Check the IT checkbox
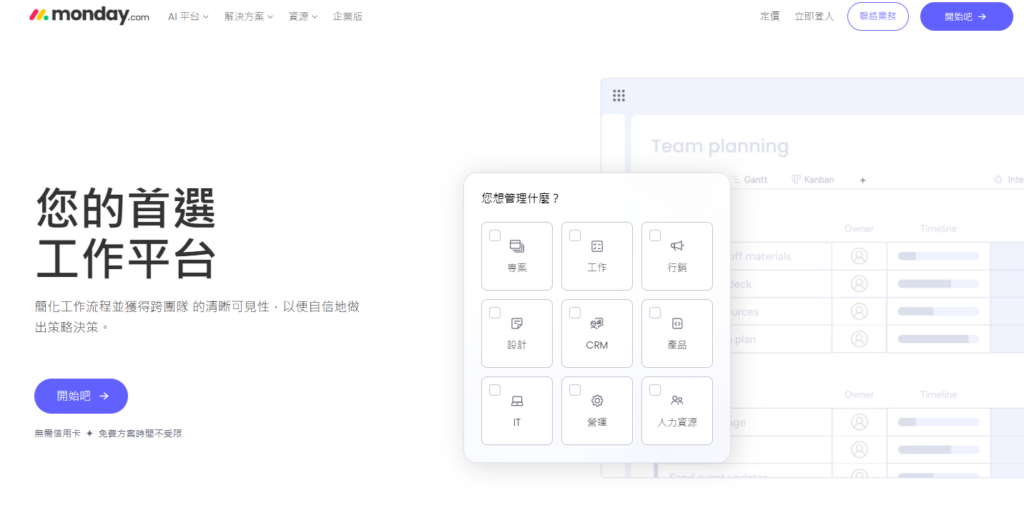 pos(495,390)
